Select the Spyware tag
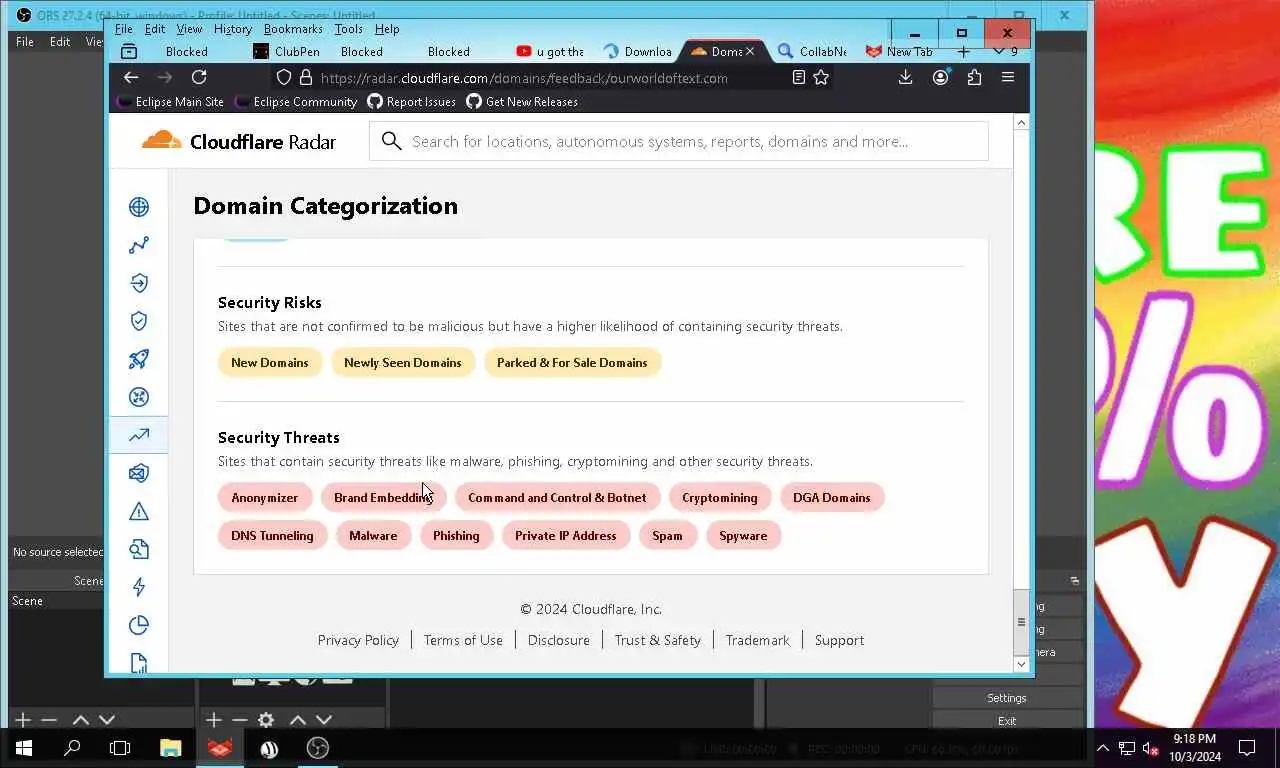1280x768 pixels. [743, 535]
